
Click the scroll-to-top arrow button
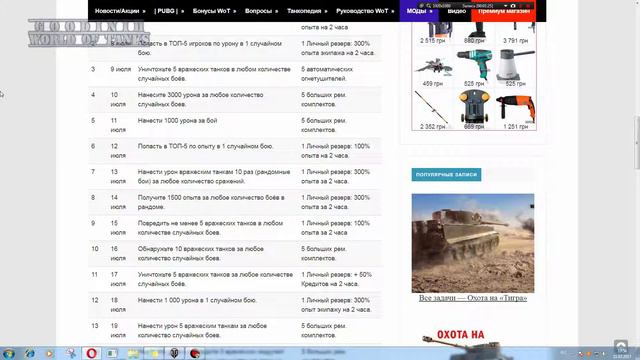coord(621,346)
